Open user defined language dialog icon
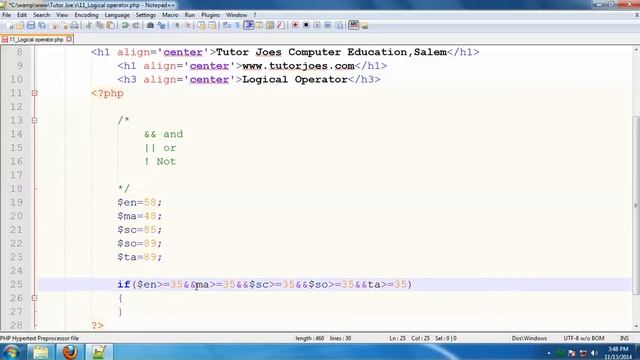 point(259,25)
